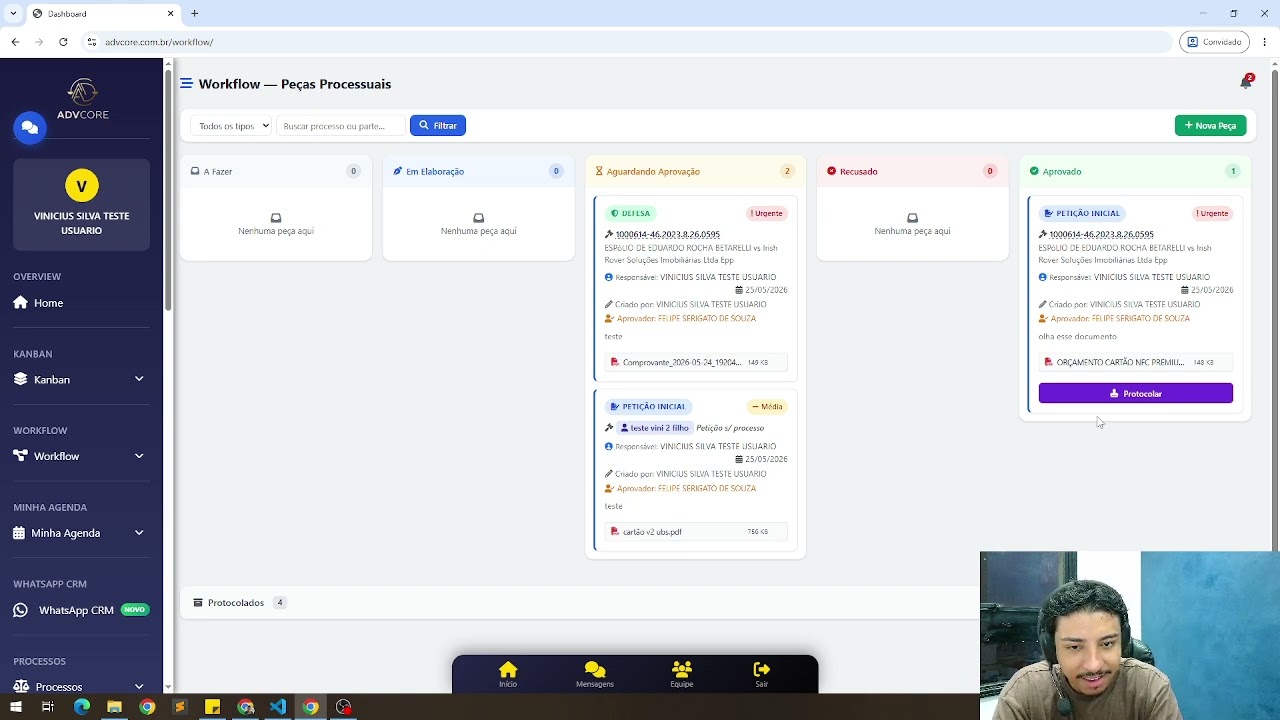The height and width of the screenshot is (720, 1280).
Task: Click Início in the bottom navigation
Action: pos(508,674)
